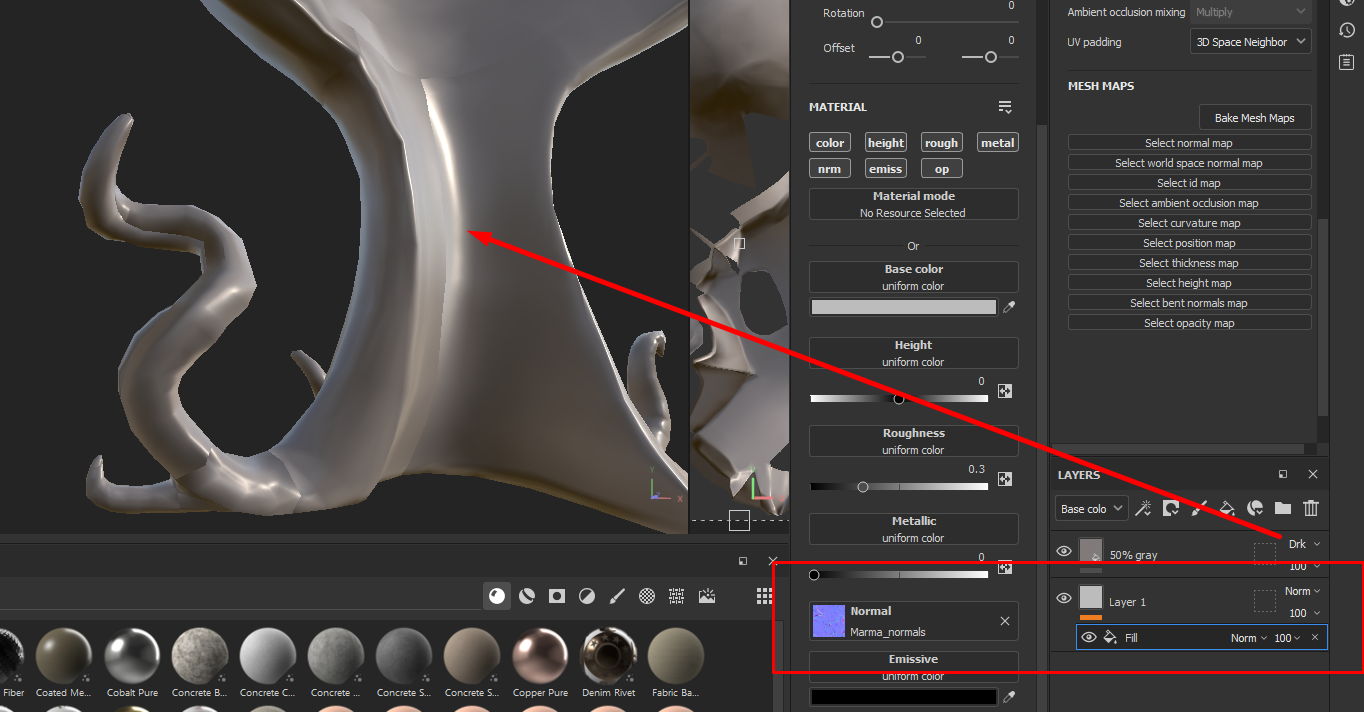Hide the Fill effect with its eye icon

click(x=1089, y=637)
